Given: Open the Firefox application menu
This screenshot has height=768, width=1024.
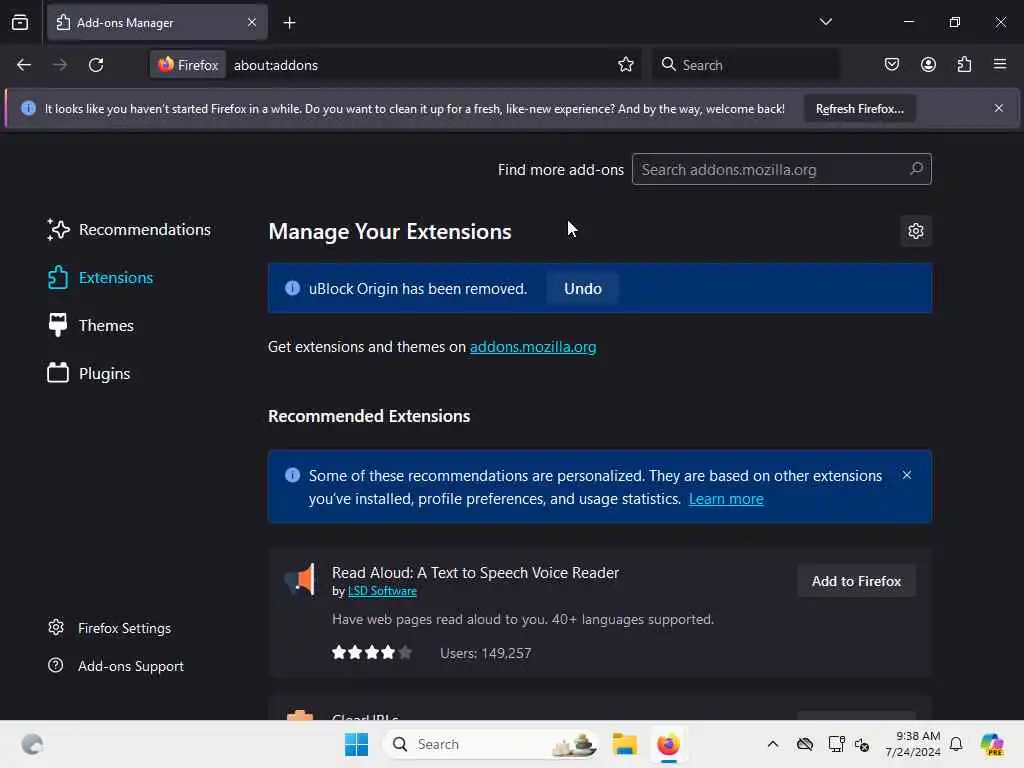Looking at the screenshot, I should coord(1000,64).
